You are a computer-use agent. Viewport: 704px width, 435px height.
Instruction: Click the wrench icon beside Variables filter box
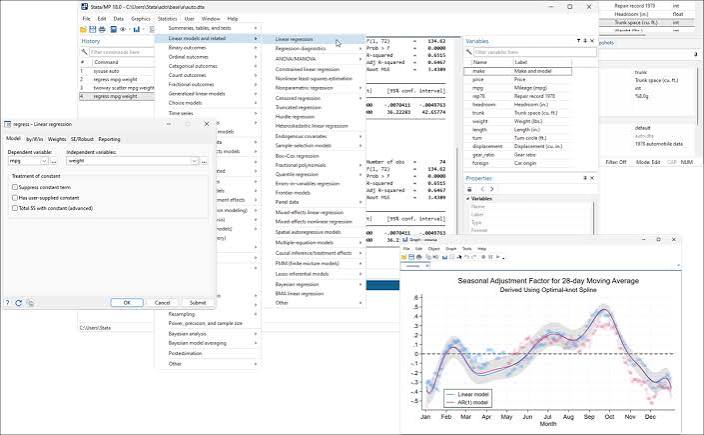(469, 52)
